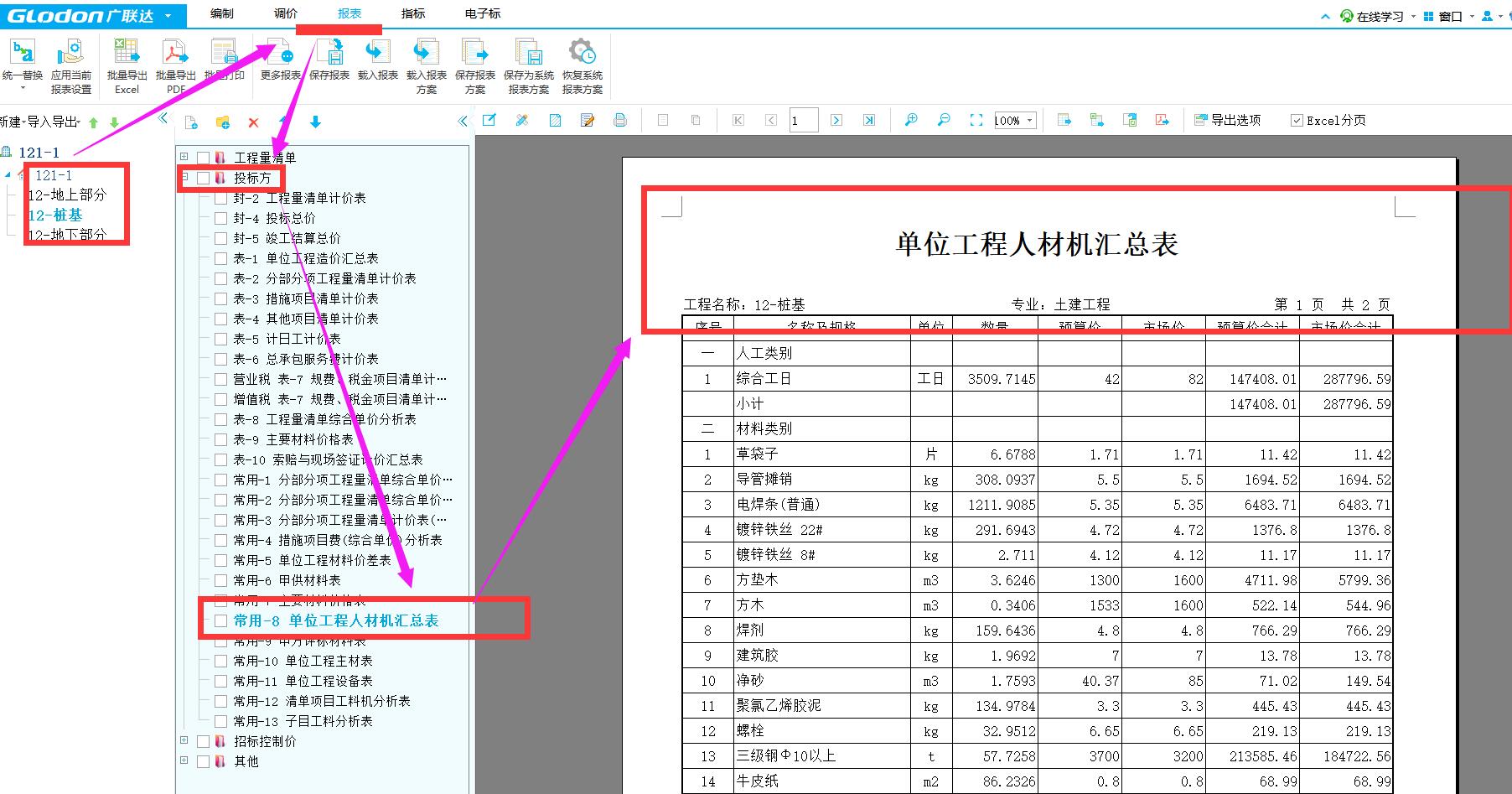
Task: Click the blue move-down arrow icon
Action: click(315, 122)
